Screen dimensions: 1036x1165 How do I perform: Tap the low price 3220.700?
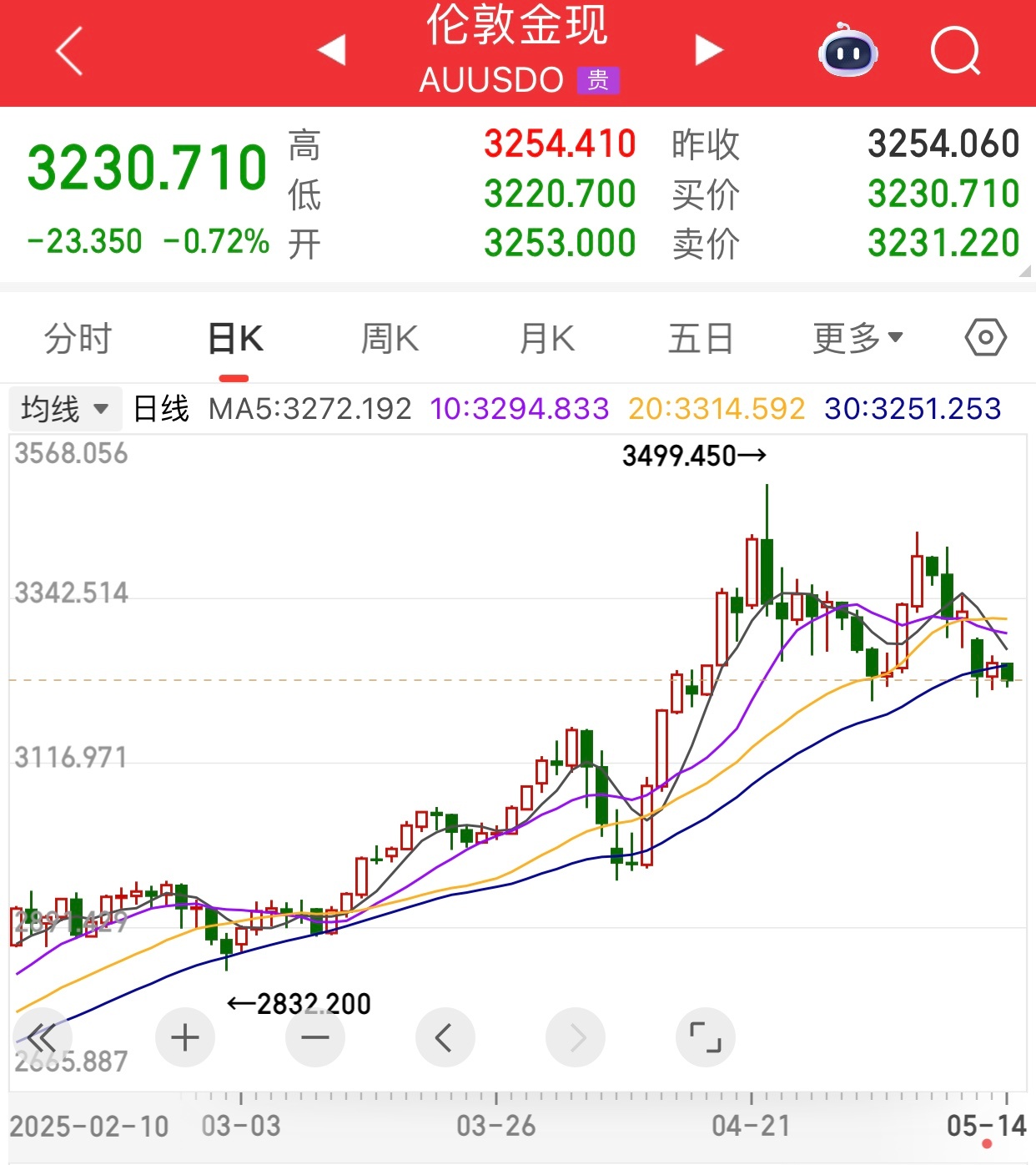coord(560,194)
